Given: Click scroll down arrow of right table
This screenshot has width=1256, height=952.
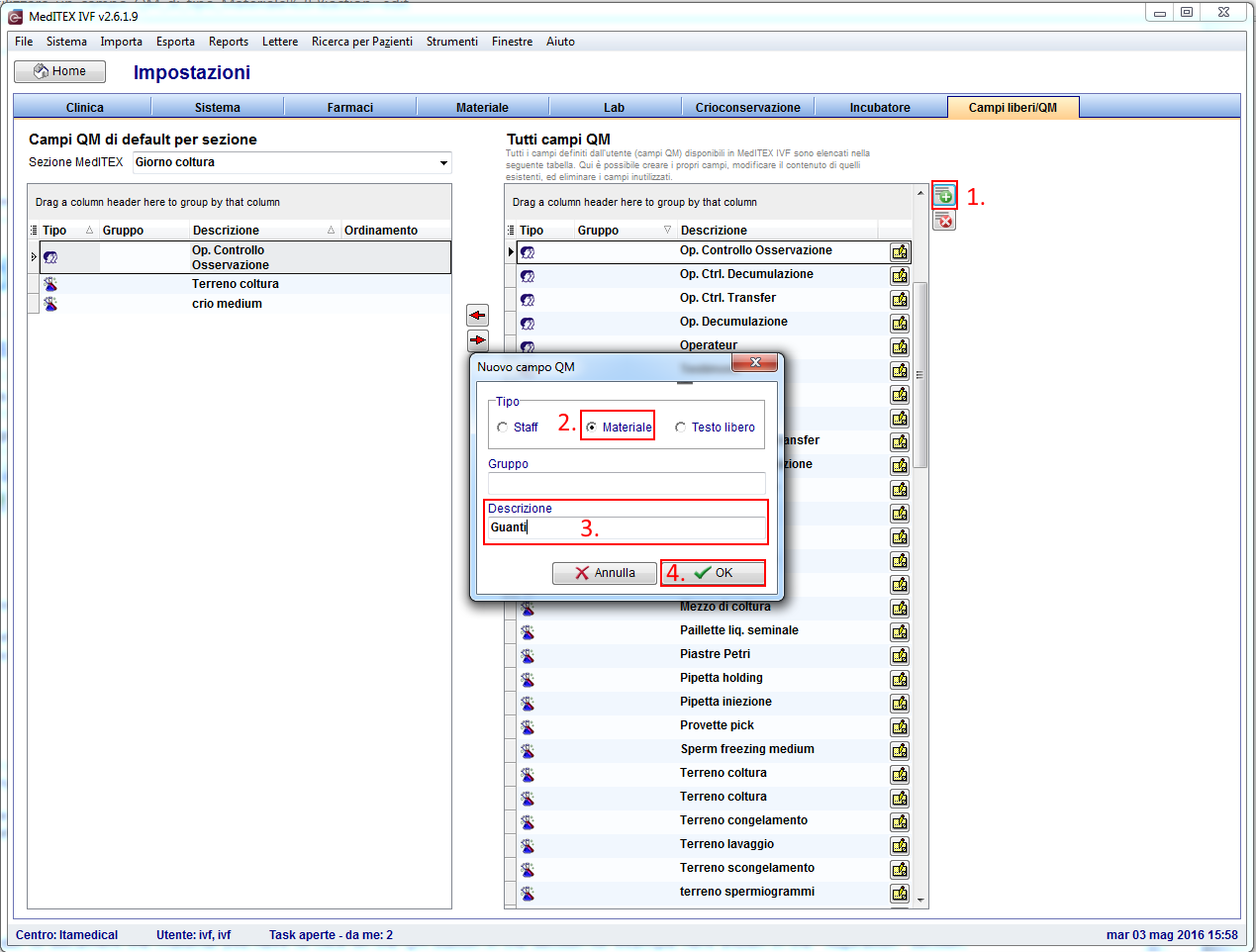Looking at the screenshot, I should pyautogui.click(x=920, y=901).
